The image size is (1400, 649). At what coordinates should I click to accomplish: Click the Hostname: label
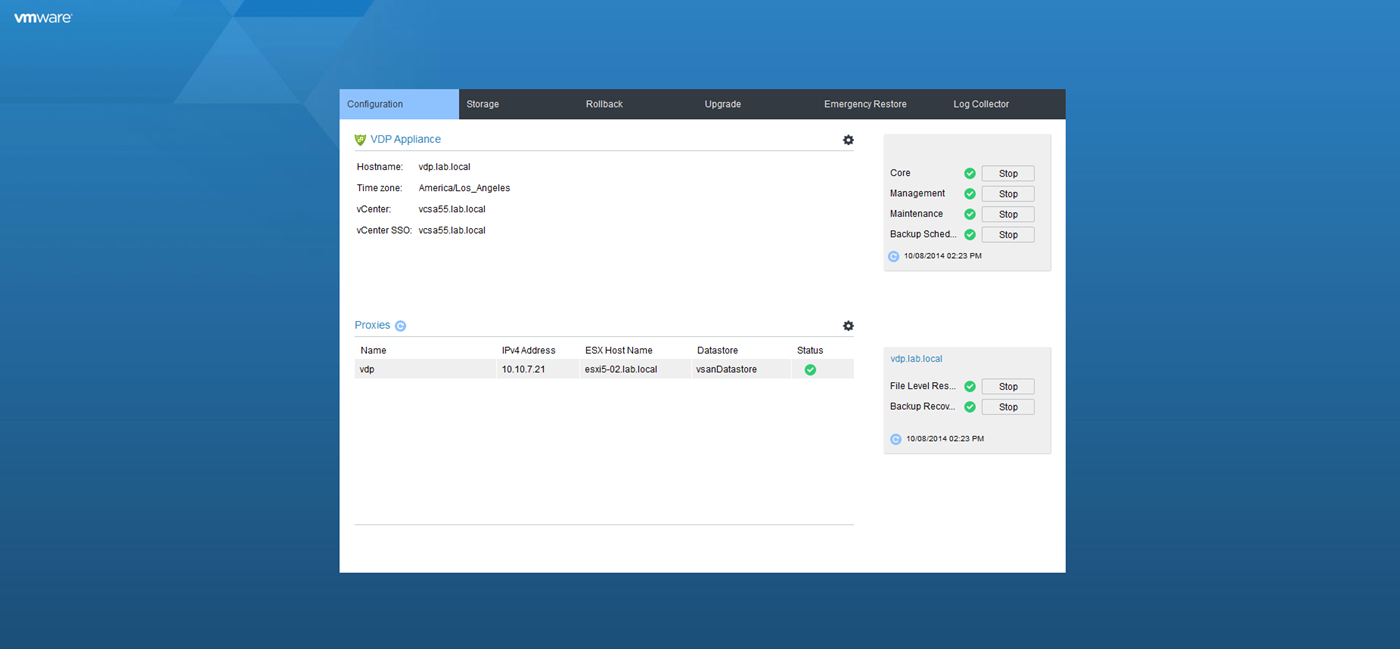(x=380, y=167)
